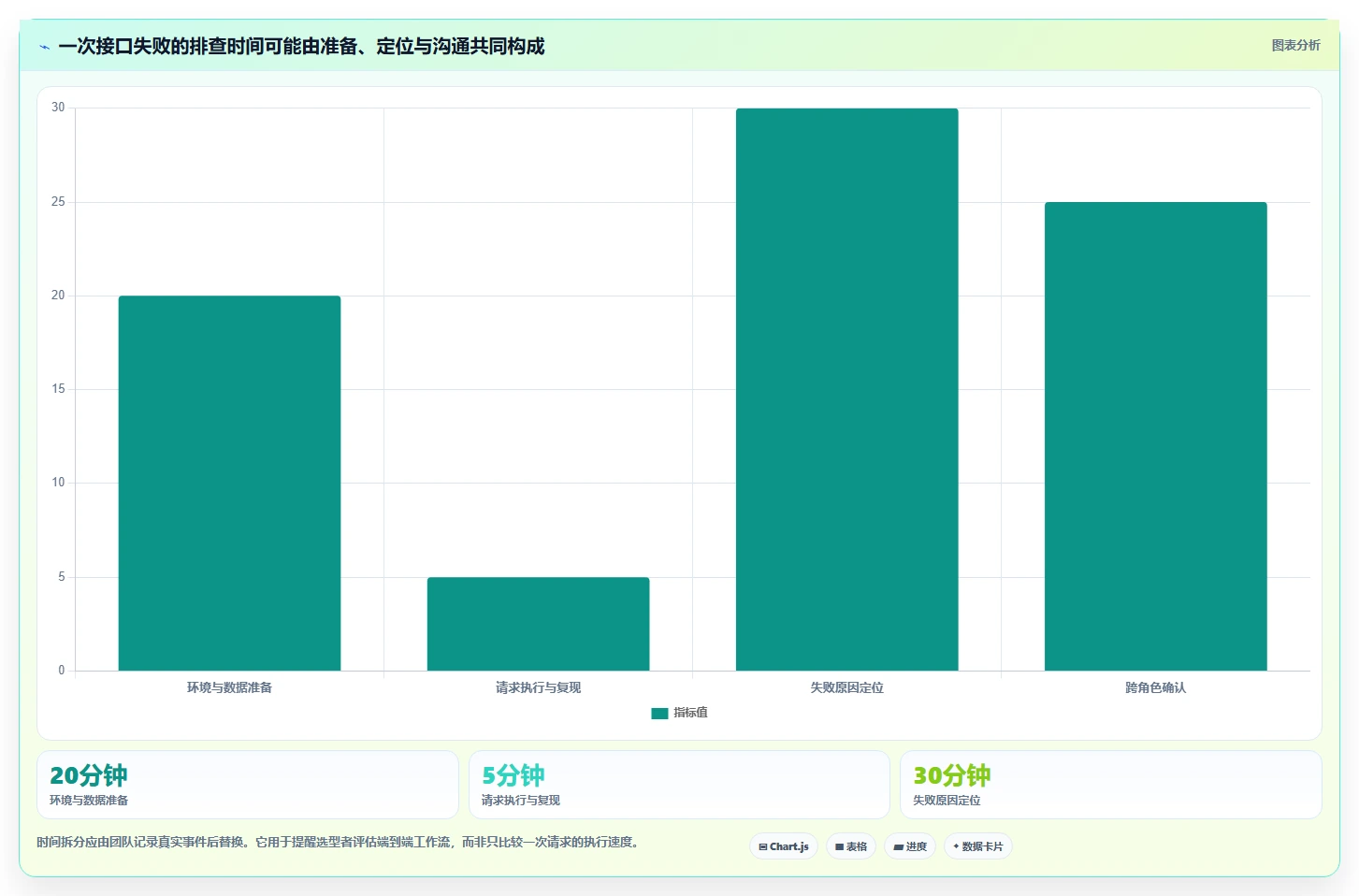Image resolution: width=1359 pixels, height=896 pixels.
Task: Click 请求执行与复现 caption under 5分钟
Action: [521, 801]
